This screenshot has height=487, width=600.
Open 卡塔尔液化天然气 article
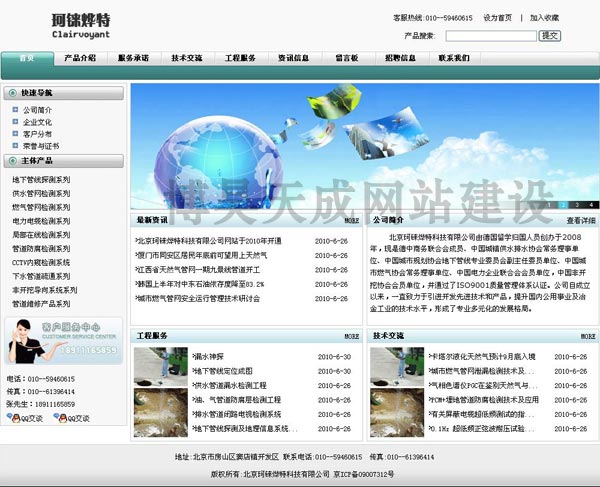(482, 357)
